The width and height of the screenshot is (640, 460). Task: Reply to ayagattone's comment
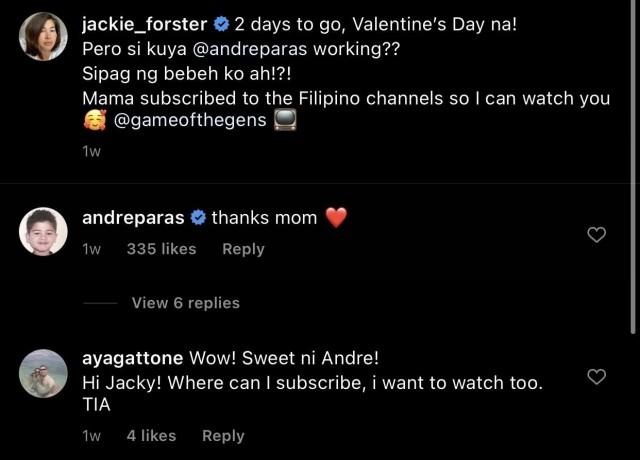click(x=223, y=435)
